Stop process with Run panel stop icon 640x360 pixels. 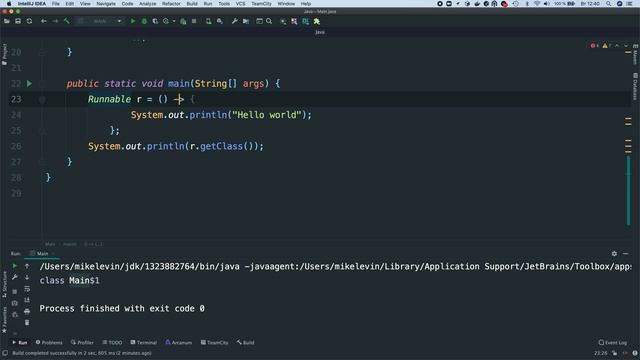(15, 291)
